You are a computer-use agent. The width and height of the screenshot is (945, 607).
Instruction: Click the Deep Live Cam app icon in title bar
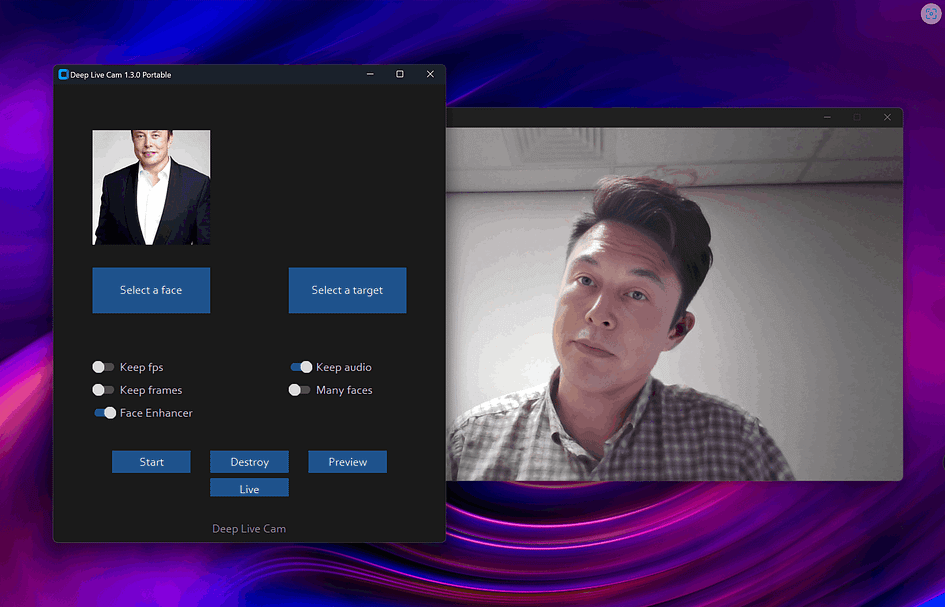click(63, 74)
